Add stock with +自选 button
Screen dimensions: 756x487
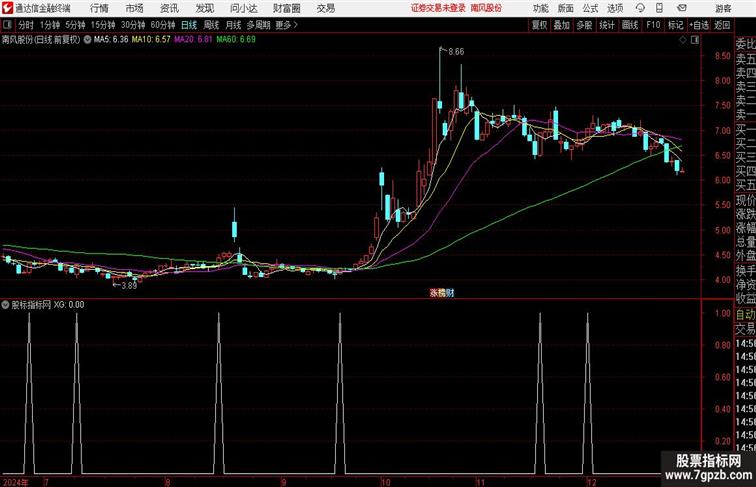pyautogui.click(x=699, y=25)
